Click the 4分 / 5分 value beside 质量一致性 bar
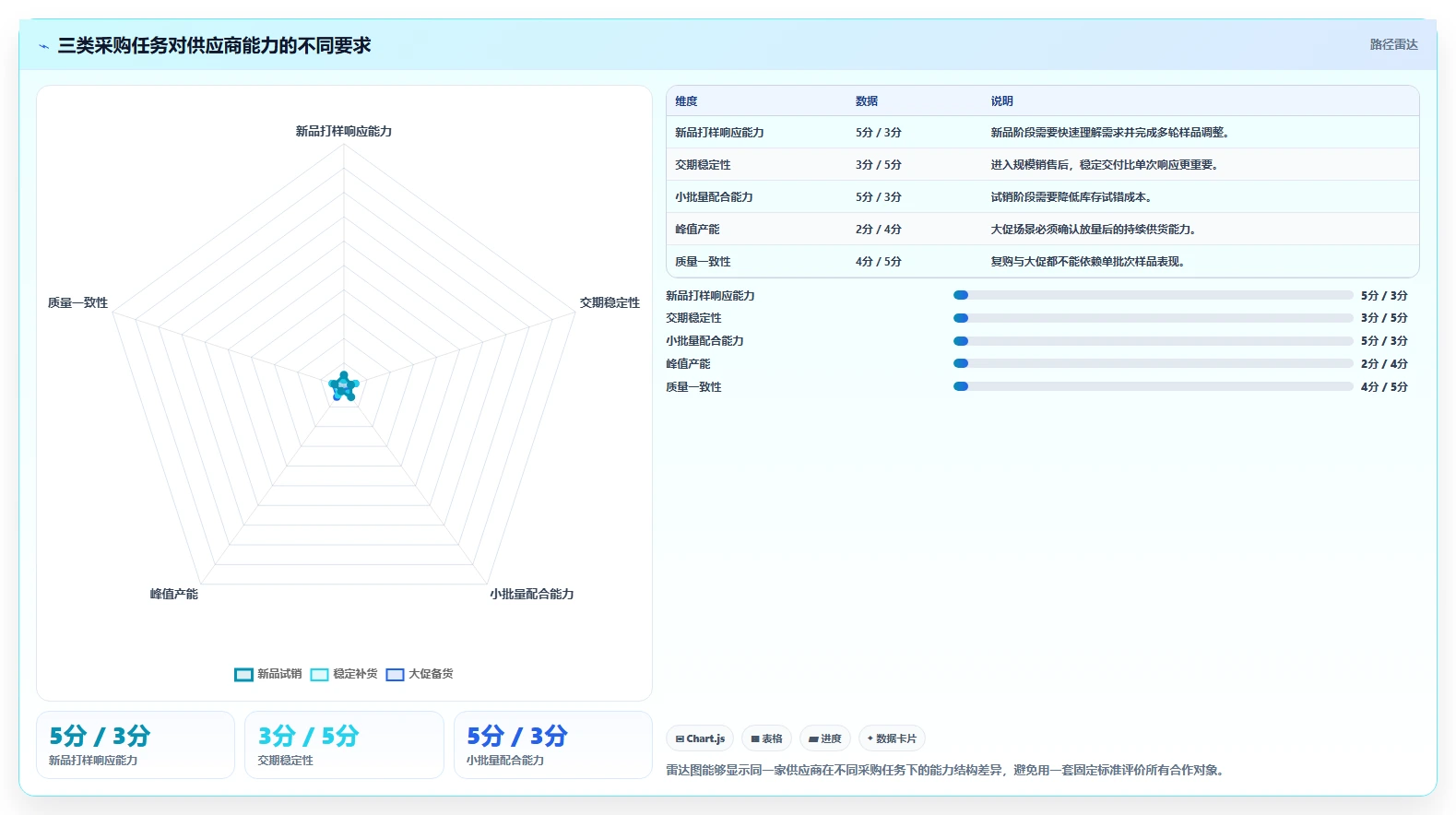Screen dimensions: 1456x815 tap(1384, 387)
